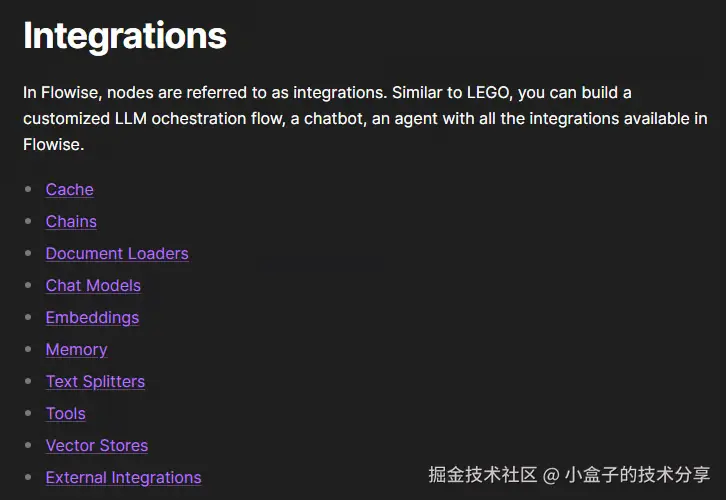Click the 小盒子的技术分享 author watermark
Viewport: 726px width, 500px height.
(x=637, y=474)
